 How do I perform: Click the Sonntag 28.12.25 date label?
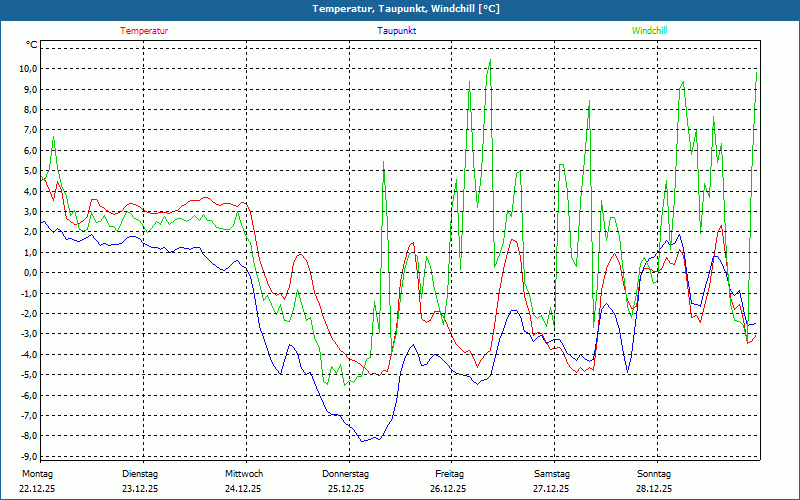654,481
